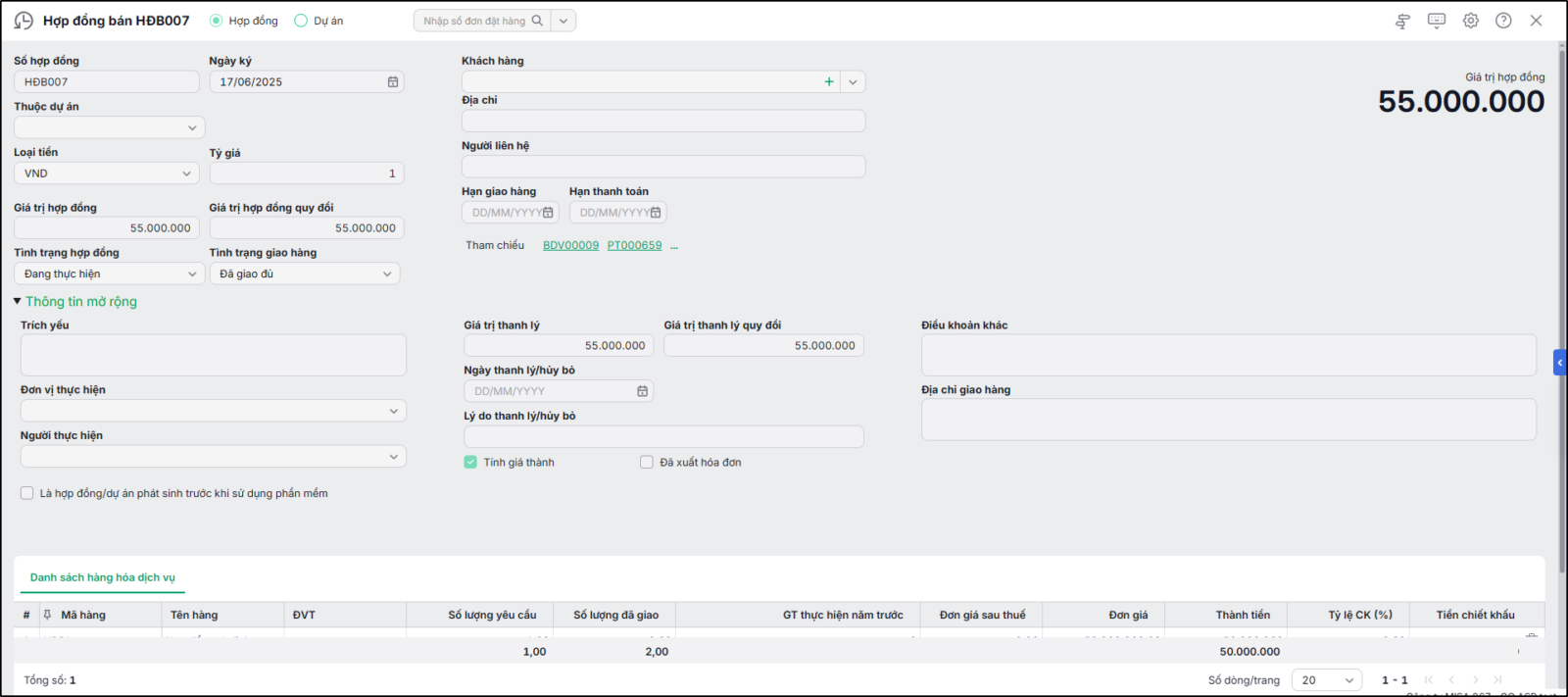Screen dimensions: 1568x697
Task: Click the Giá trị thanh lý input field
Action: 559,345
